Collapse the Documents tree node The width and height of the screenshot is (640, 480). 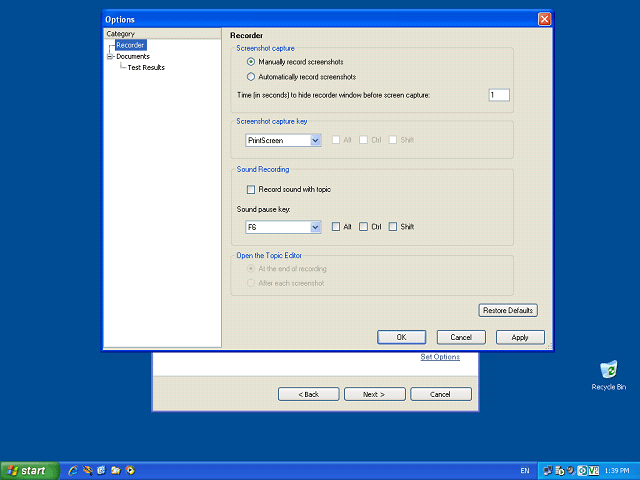(109, 57)
